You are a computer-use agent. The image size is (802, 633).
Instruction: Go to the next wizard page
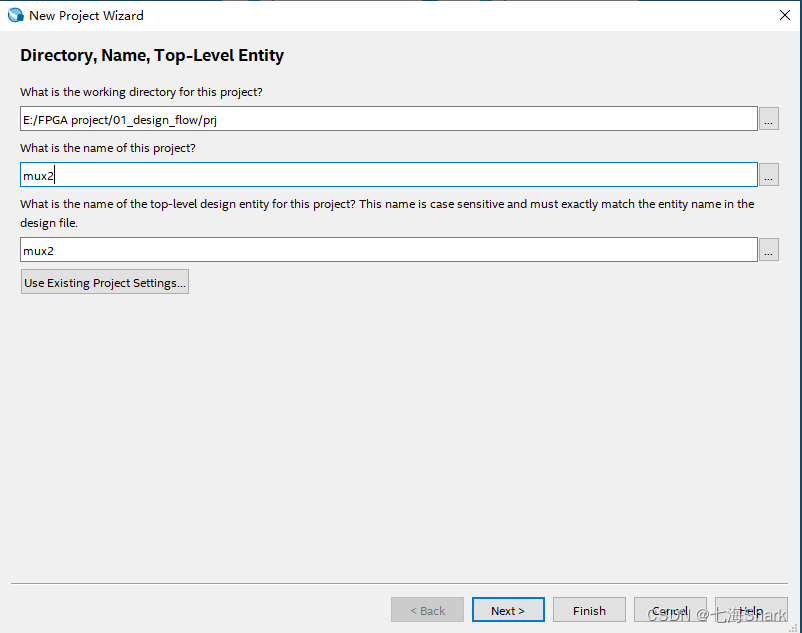click(x=508, y=610)
